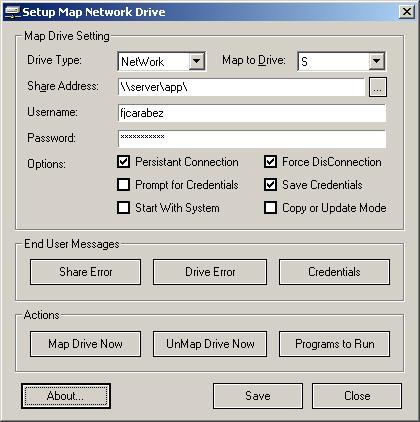Viewport: 420px width, 422px height.
Task: Open the Drive Error message settings
Action: [210, 272]
